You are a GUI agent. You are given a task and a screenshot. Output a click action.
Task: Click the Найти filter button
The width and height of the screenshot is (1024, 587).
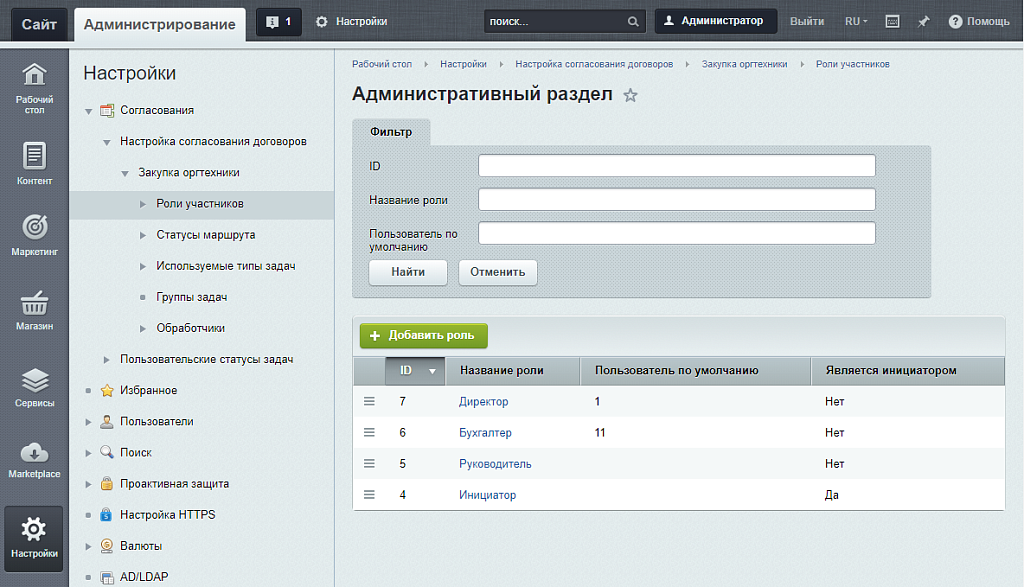[407, 271]
